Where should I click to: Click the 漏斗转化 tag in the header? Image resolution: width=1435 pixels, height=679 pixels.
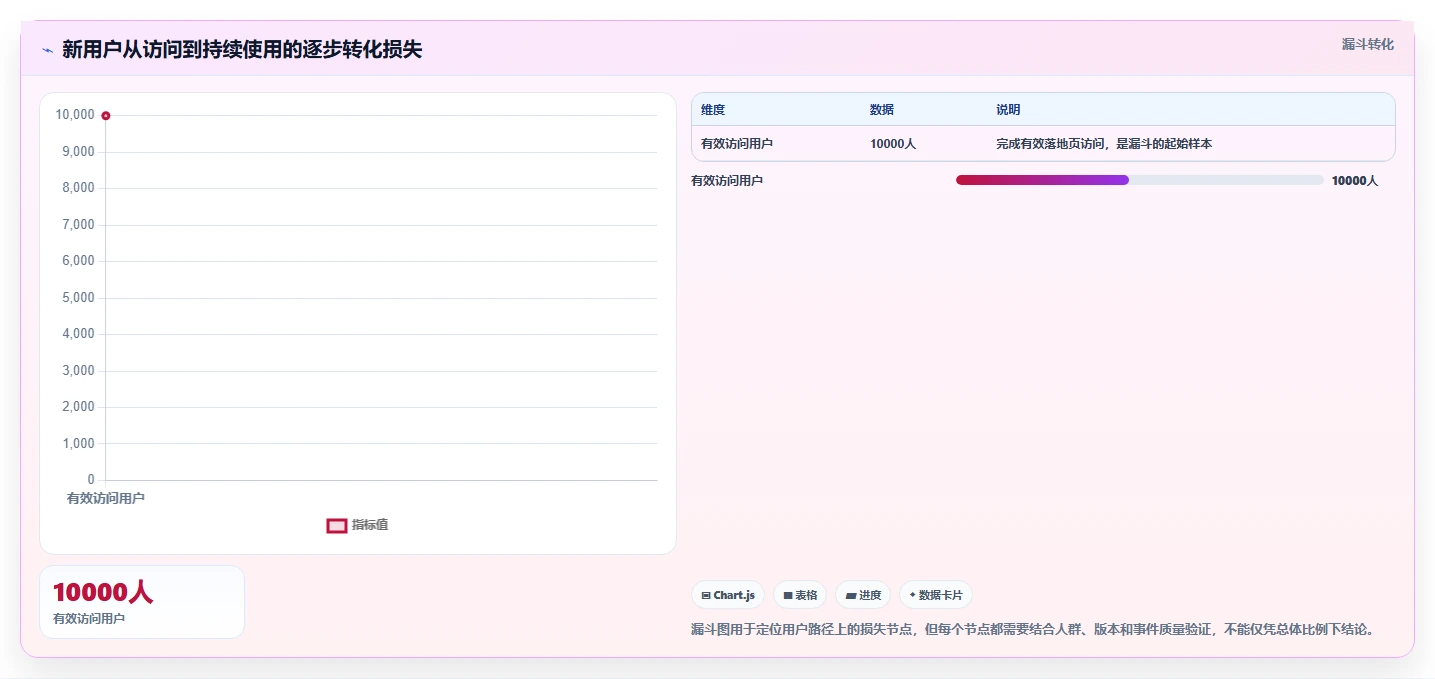point(1367,45)
